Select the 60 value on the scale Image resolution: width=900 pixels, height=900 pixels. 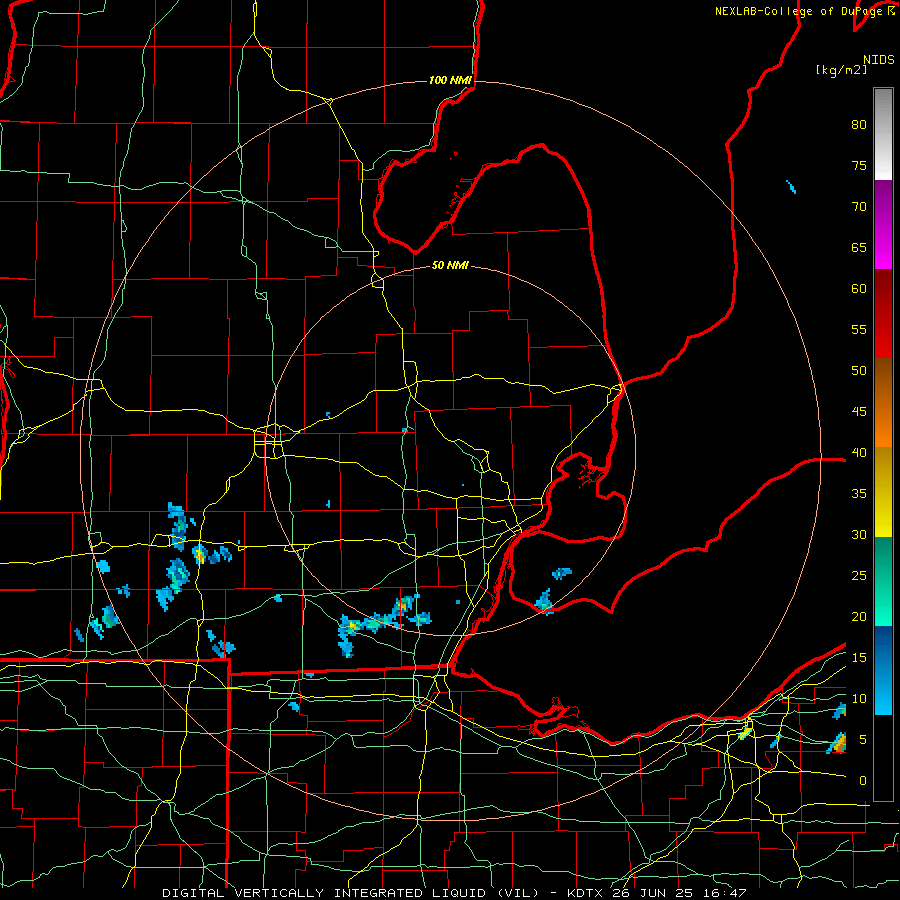click(x=859, y=289)
